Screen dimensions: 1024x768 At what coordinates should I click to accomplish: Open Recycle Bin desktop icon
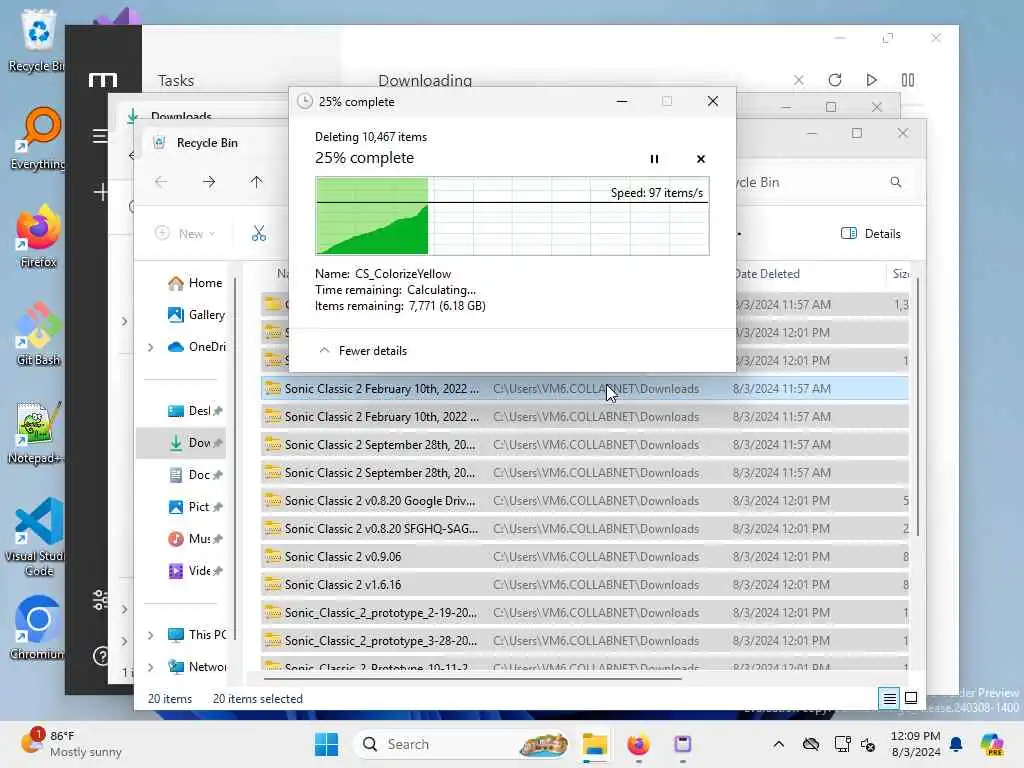coord(38,40)
